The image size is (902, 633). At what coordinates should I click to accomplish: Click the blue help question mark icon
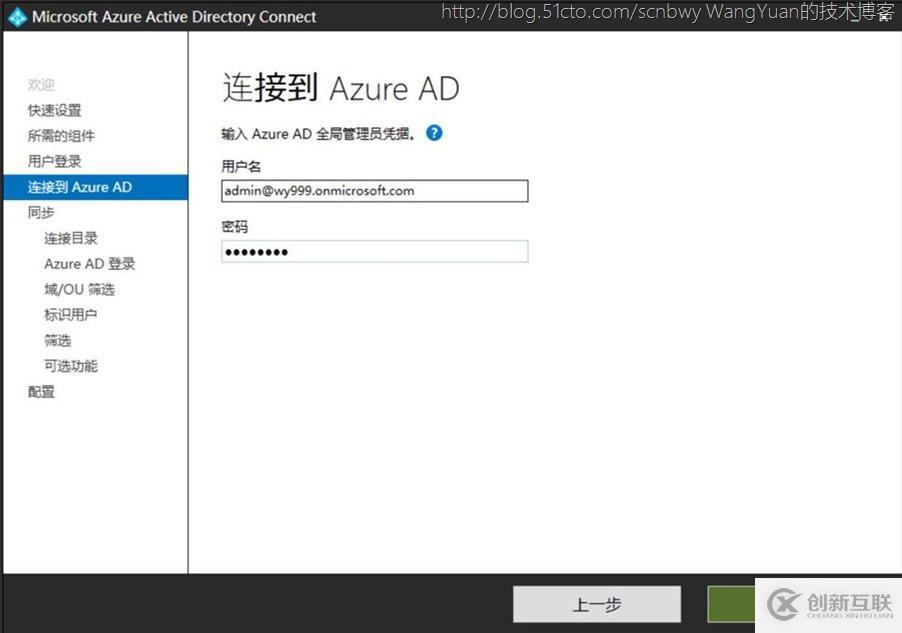coord(434,133)
